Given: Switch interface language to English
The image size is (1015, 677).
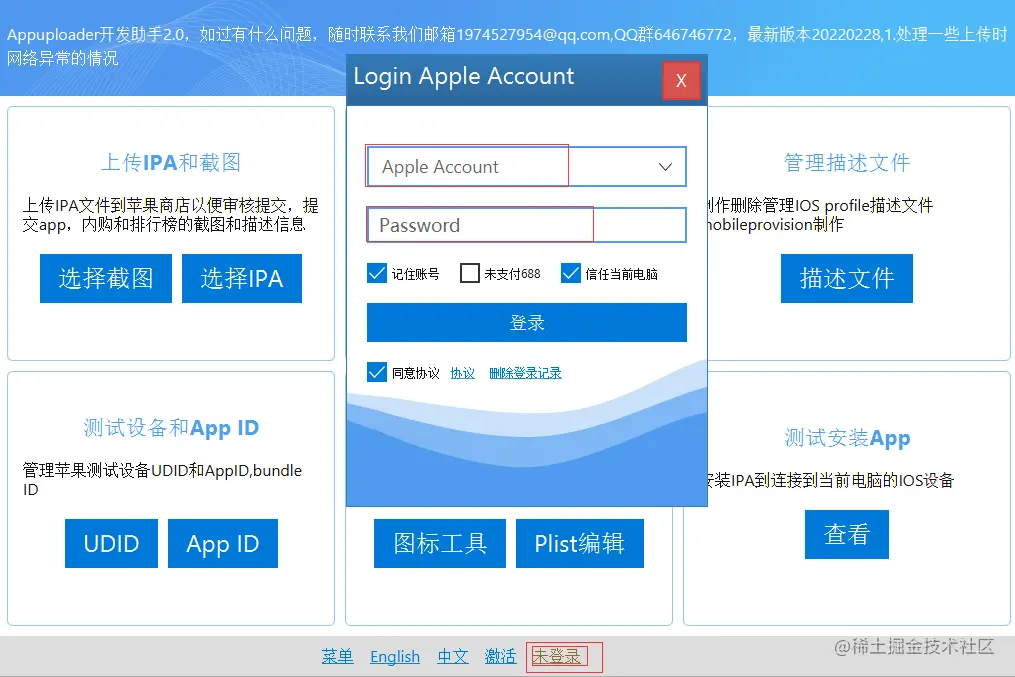Looking at the screenshot, I should tap(394, 656).
